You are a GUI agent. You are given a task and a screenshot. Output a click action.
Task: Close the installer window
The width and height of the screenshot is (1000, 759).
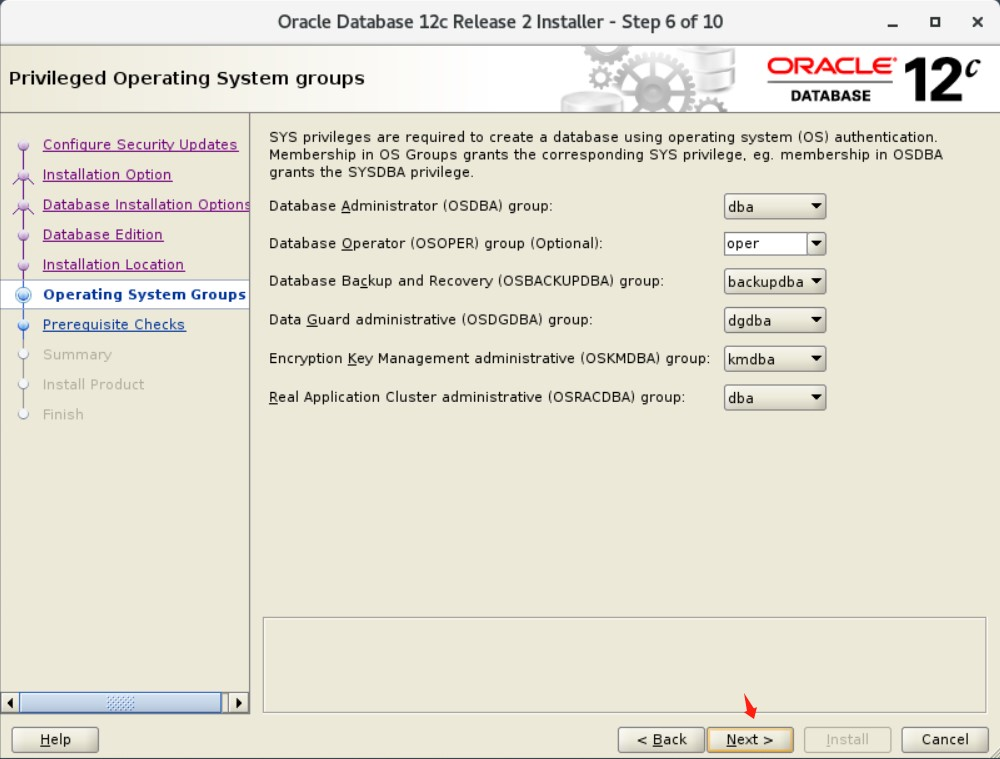tap(977, 22)
